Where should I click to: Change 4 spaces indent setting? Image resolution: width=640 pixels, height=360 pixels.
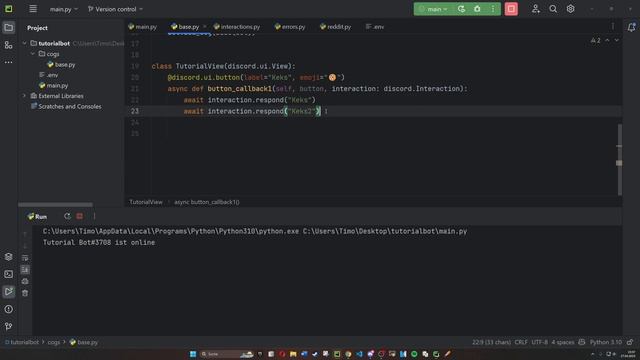[x=562, y=342]
